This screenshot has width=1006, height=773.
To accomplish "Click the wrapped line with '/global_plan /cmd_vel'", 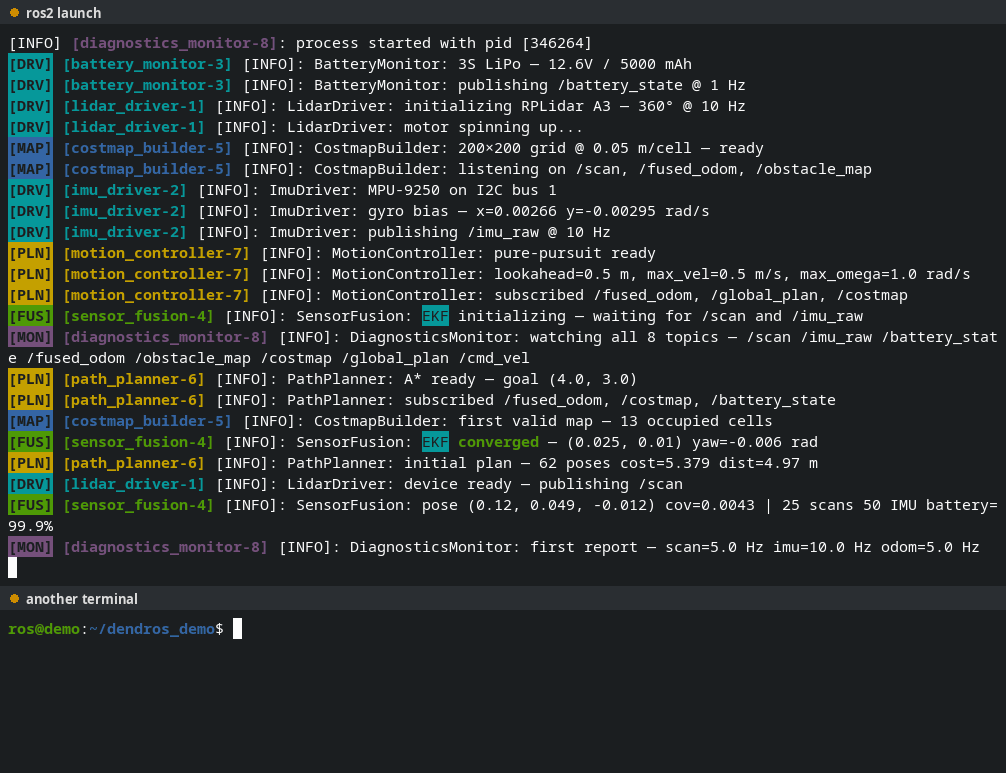I will (269, 358).
